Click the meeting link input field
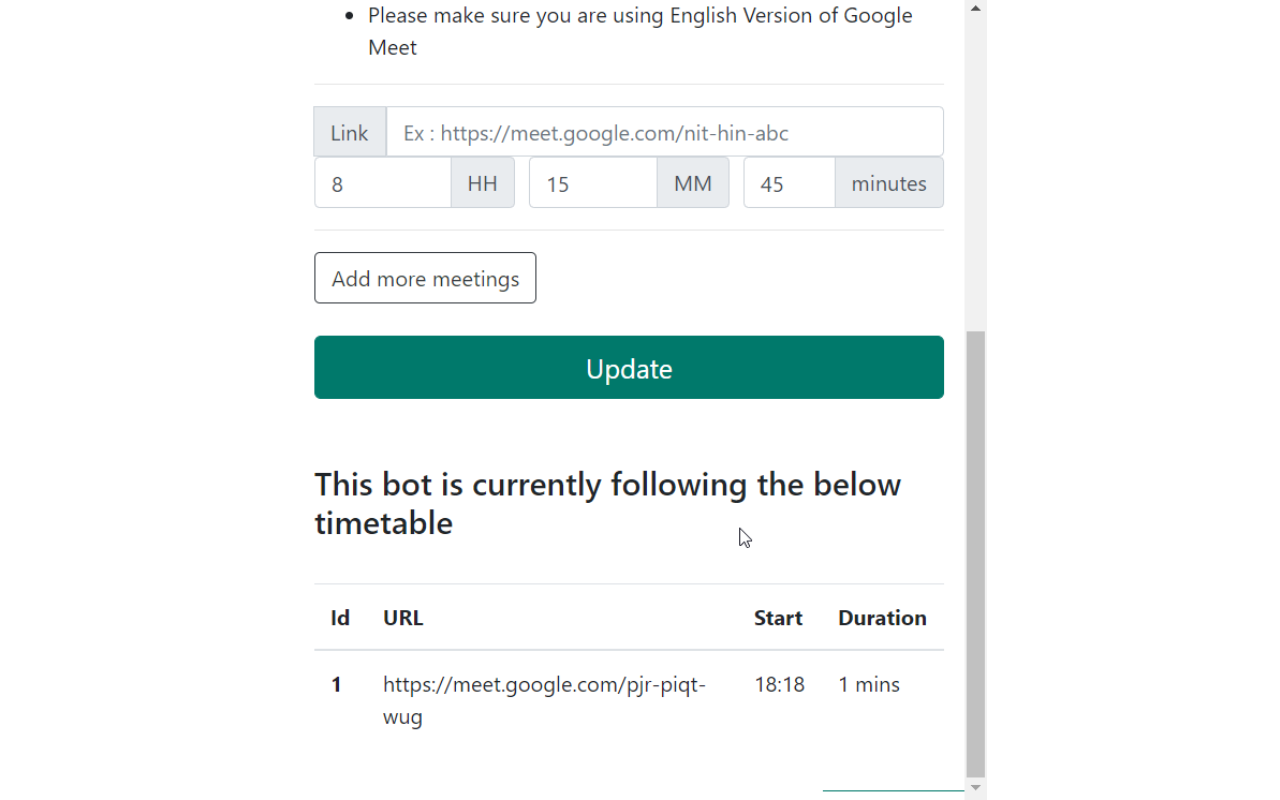 [664, 133]
